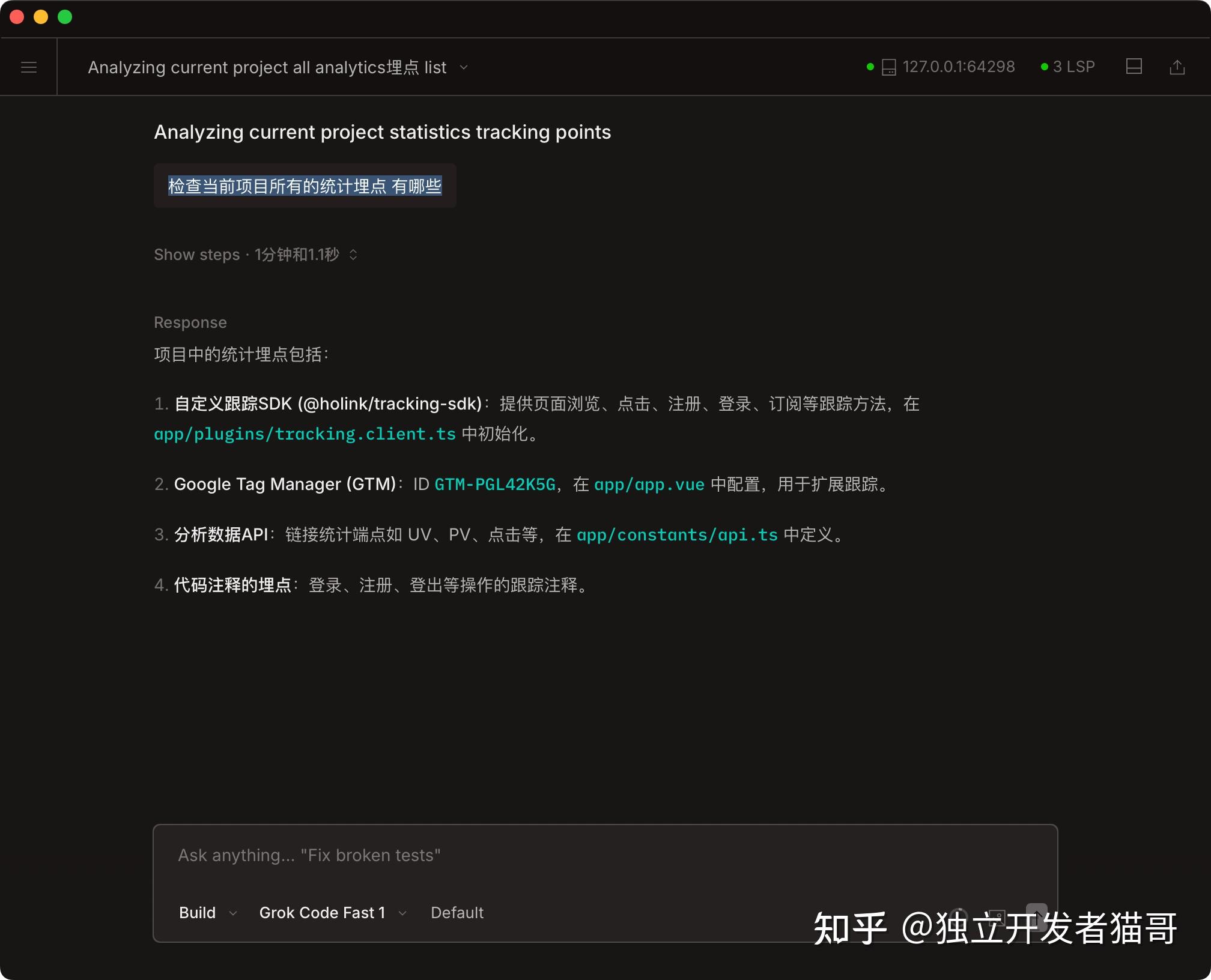Open the app/constants/api.ts file link
The height and width of the screenshot is (980, 1211).
678,534
